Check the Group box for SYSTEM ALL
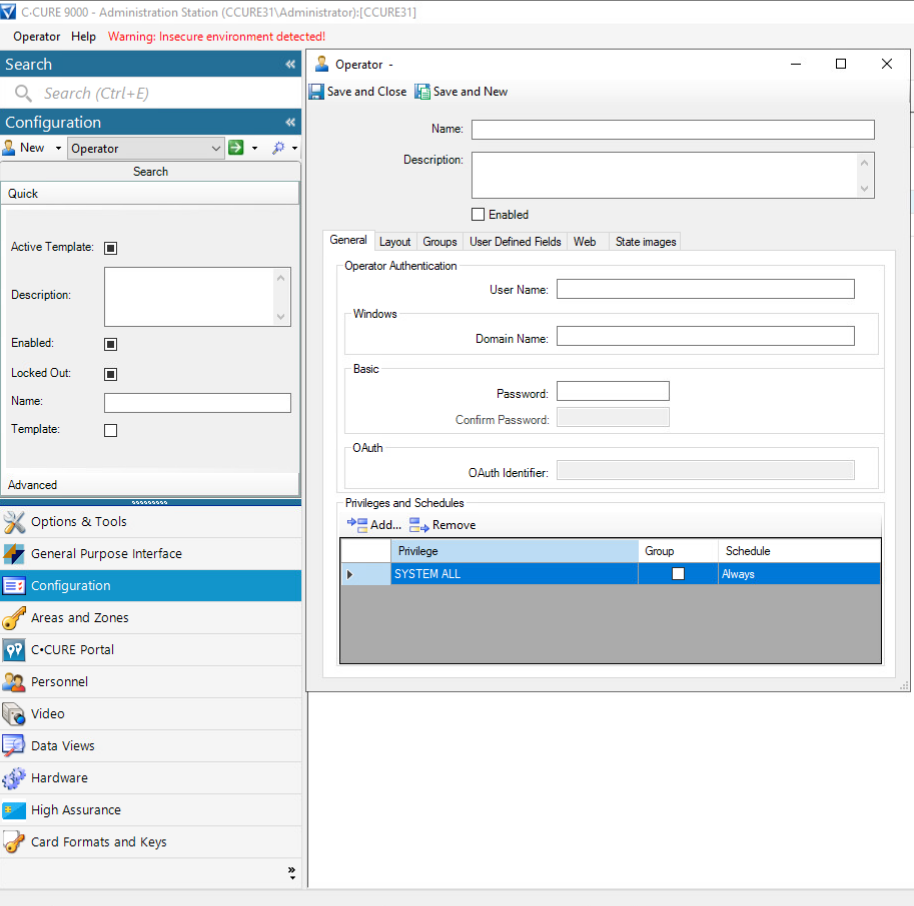This screenshot has height=906, width=914. click(678, 574)
